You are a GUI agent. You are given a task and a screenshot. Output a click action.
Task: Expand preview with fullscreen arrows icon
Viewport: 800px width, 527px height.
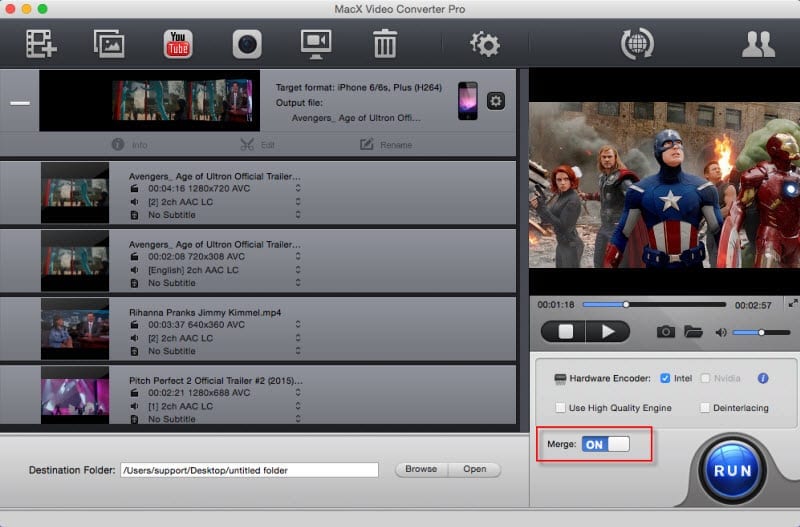pyautogui.click(x=793, y=303)
